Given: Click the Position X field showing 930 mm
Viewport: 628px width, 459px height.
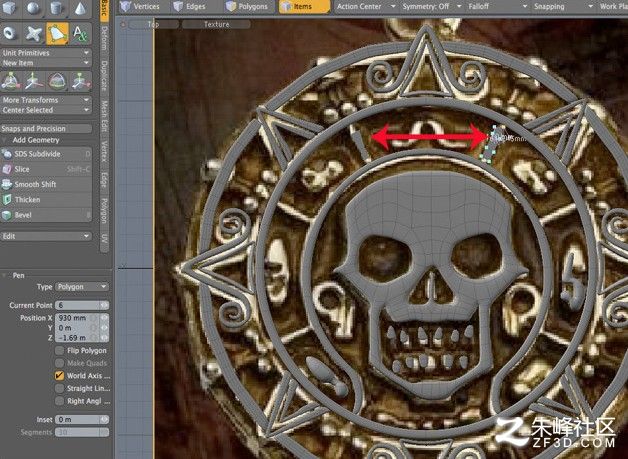Looking at the screenshot, I should [82, 318].
